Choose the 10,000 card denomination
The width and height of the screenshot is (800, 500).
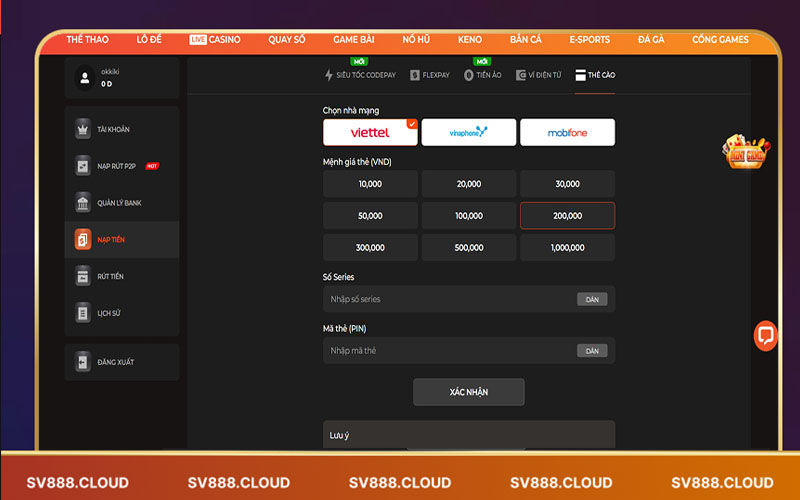coord(370,184)
